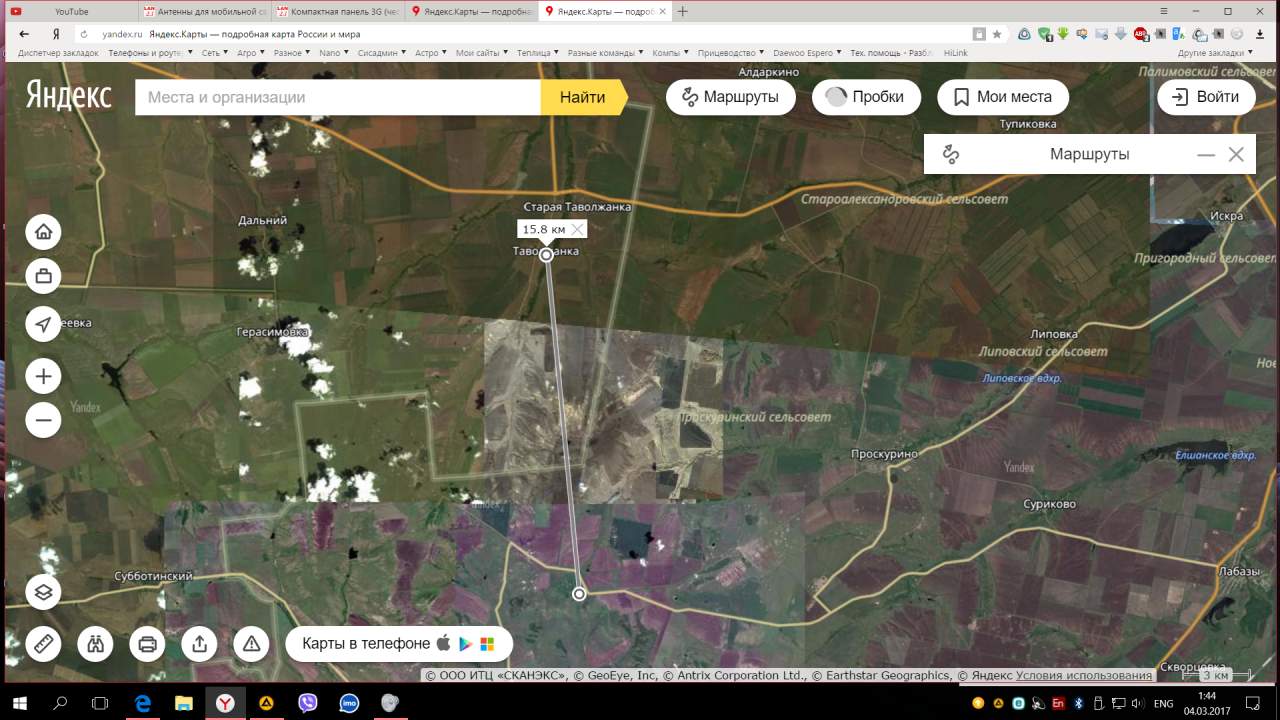Report a map error with the warning icon
This screenshot has width=1280, height=720.
[251, 644]
